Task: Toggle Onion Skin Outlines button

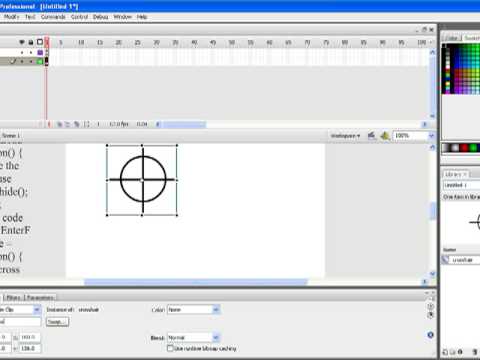Action: pyautogui.click(x=68, y=124)
